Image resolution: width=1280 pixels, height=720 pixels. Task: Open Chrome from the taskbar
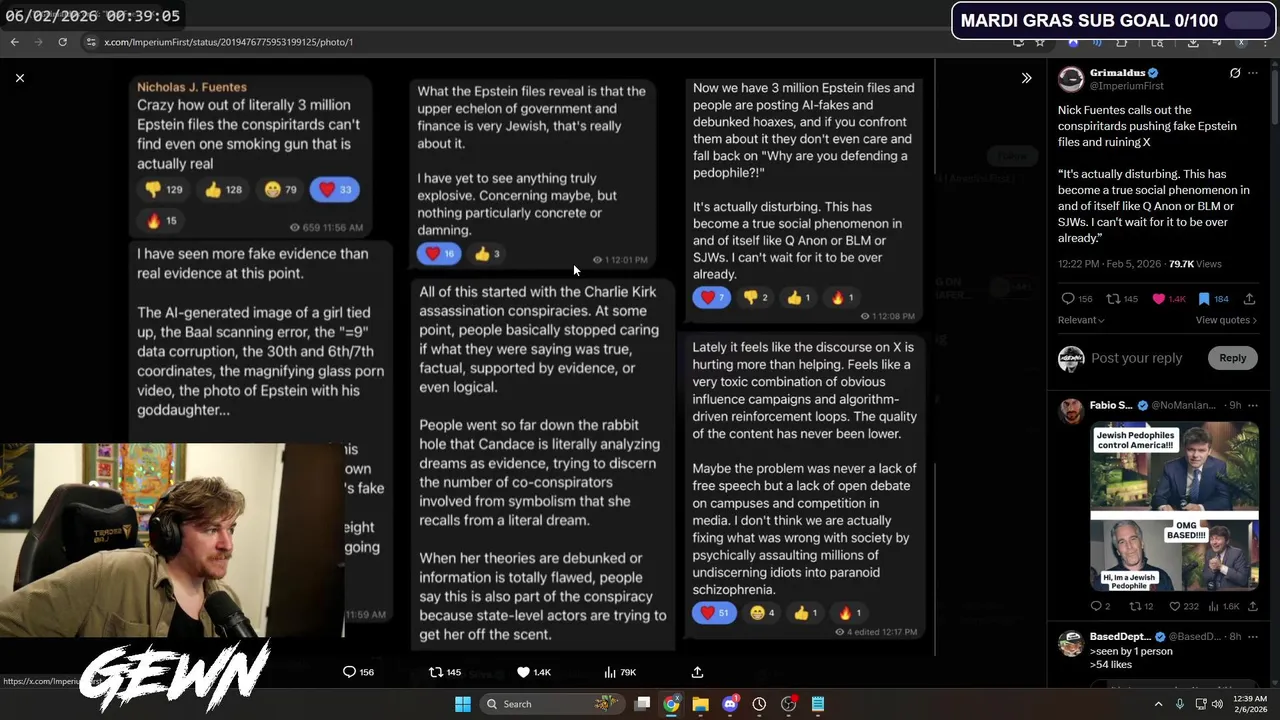671,704
